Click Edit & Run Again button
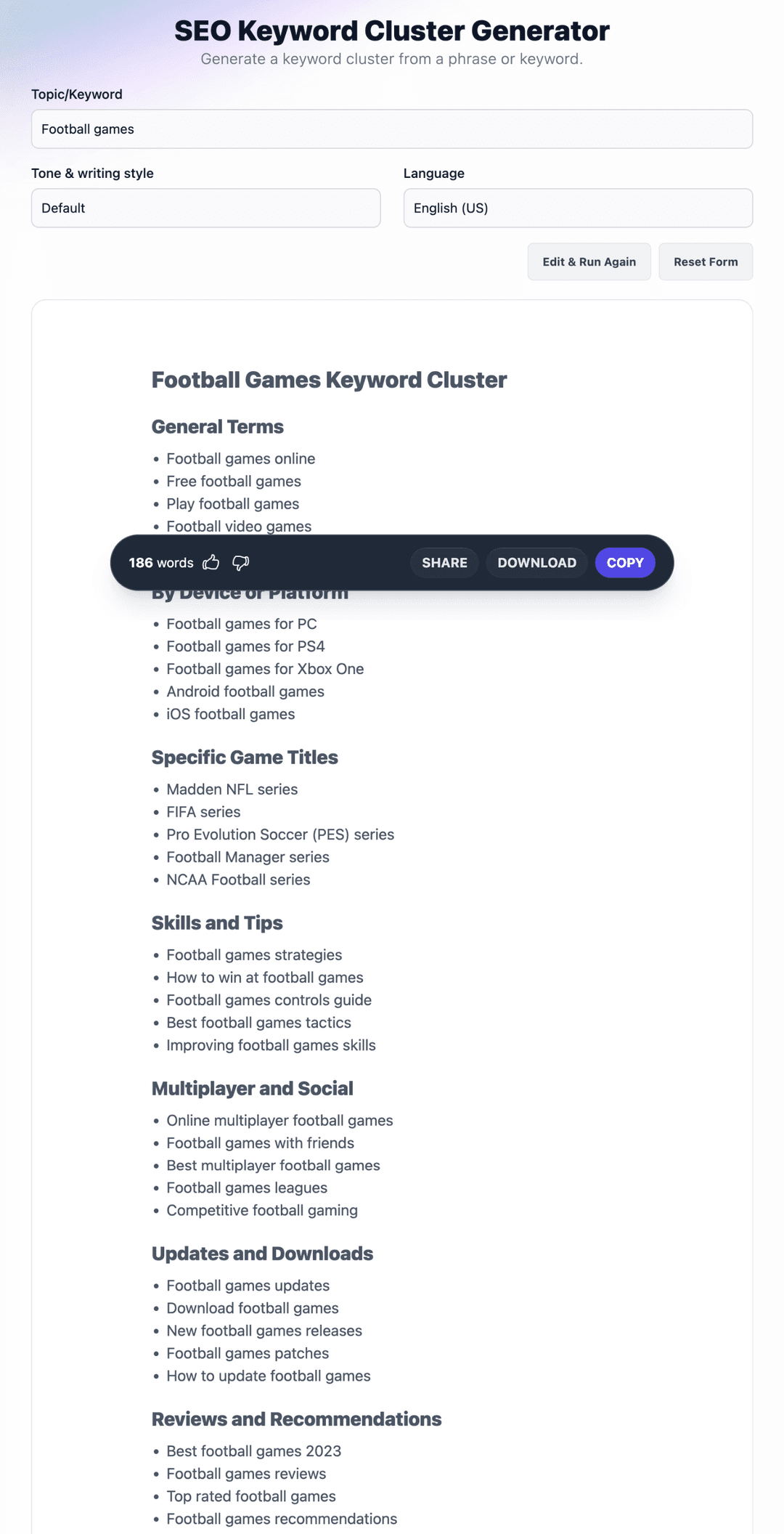 [x=589, y=261]
